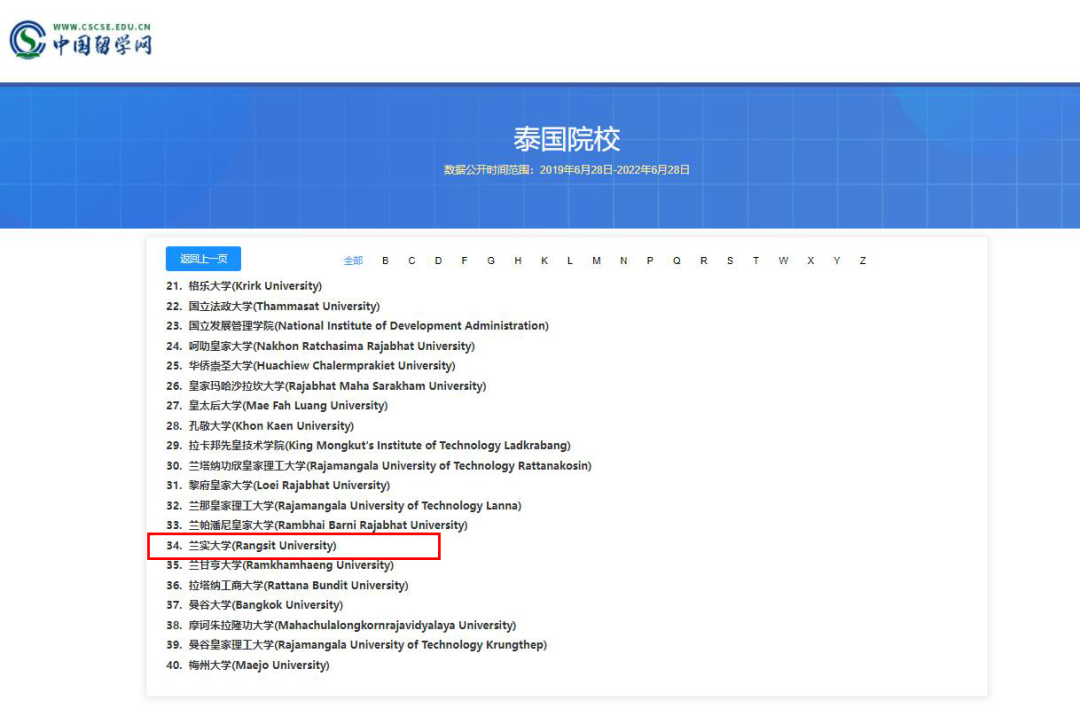Click the 返回上一页 button
Viewport: 1080px width, 708px height.
click(203, 258)
